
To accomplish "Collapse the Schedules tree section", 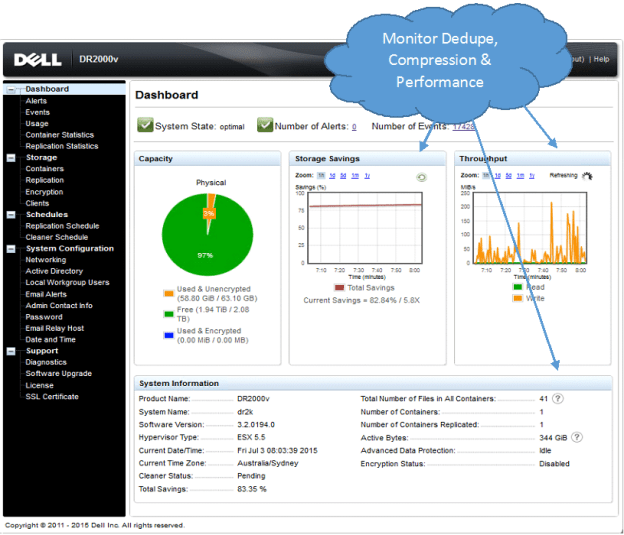I will pos(11,215).
